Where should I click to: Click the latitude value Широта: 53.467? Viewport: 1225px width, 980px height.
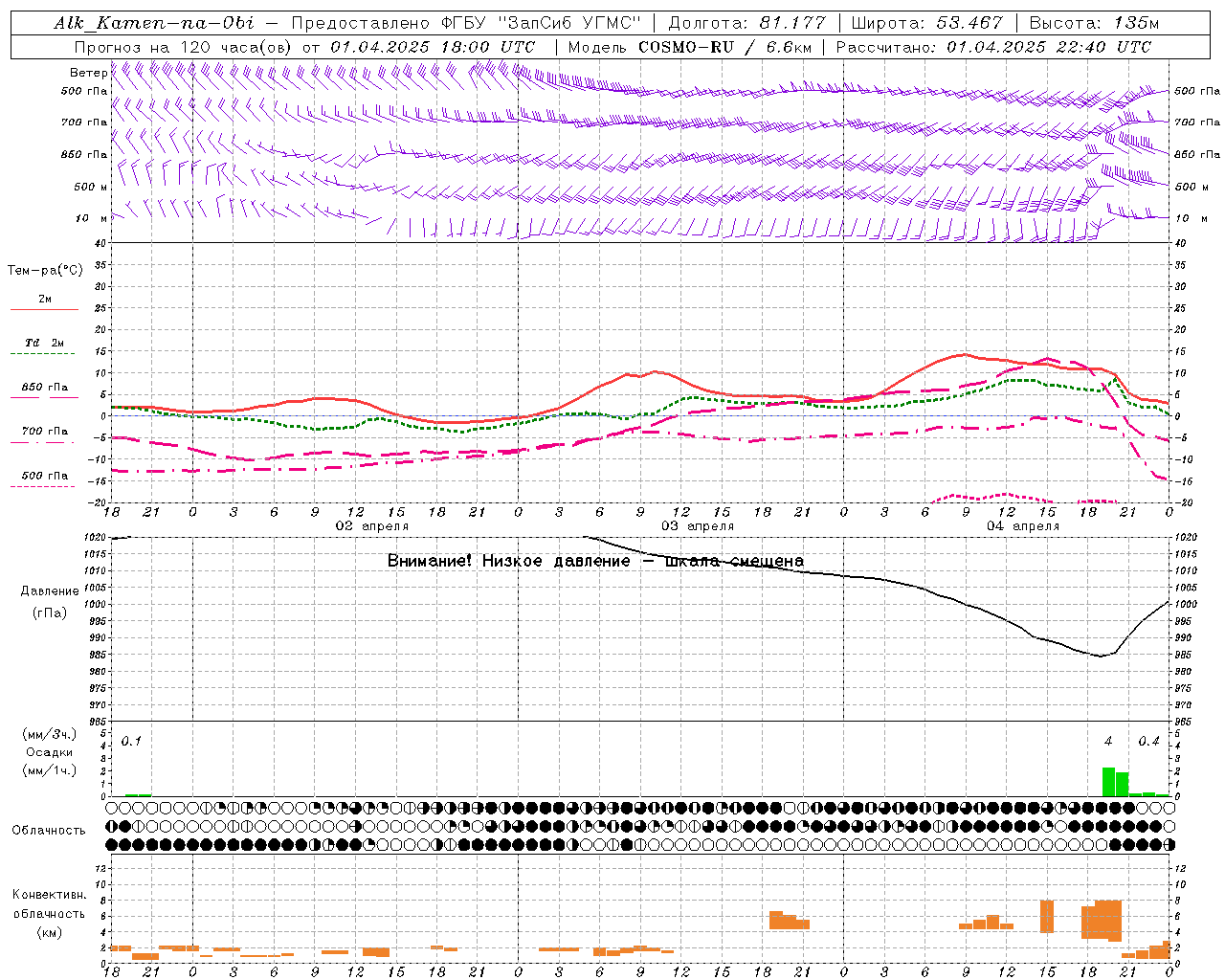pyautogui.click(x=926, y=23)
